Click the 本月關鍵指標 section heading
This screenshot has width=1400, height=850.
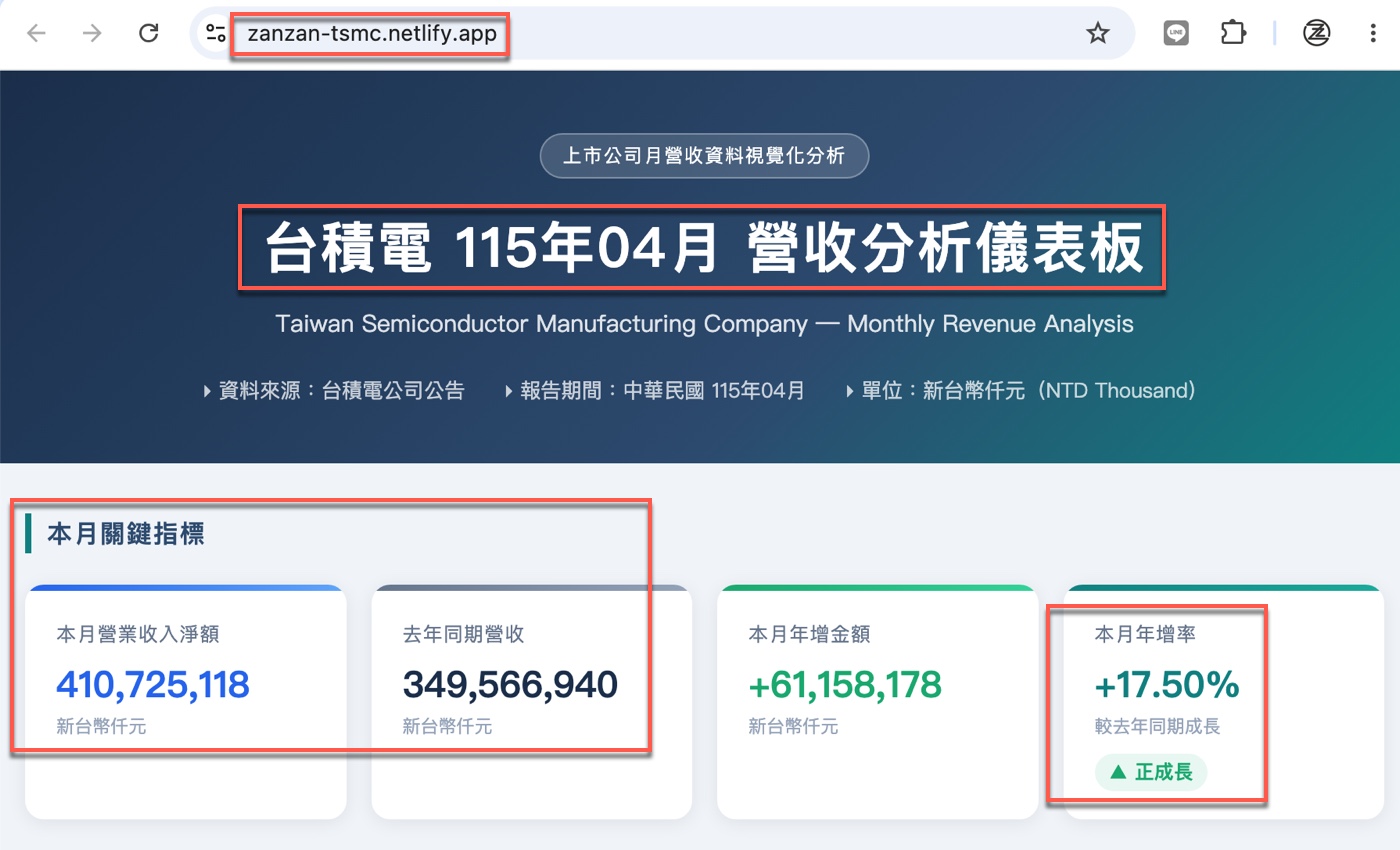[x=126, y=534]
